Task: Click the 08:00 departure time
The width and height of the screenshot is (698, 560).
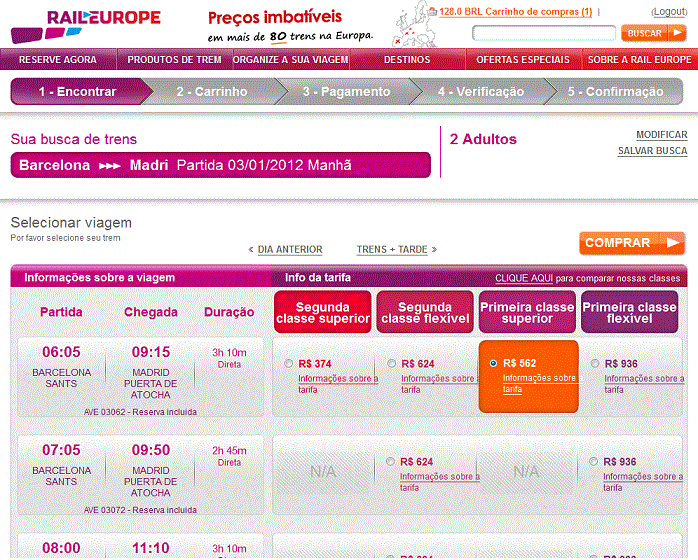Action: 61,548
